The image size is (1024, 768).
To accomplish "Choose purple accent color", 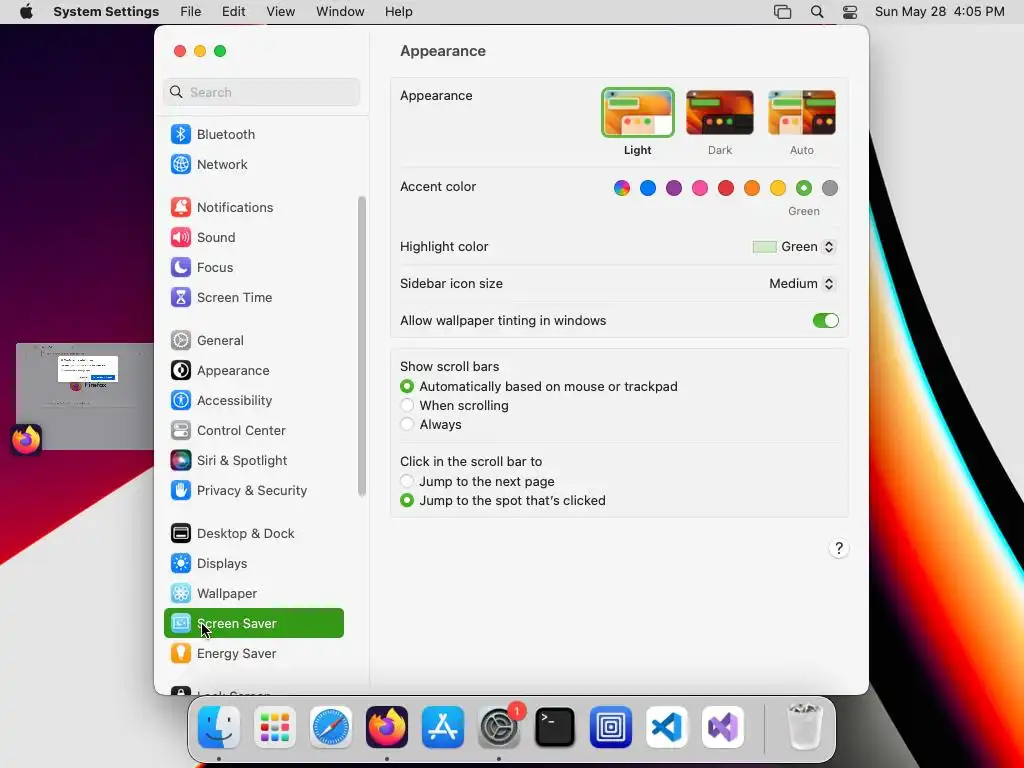I will (x=674, y=188).
